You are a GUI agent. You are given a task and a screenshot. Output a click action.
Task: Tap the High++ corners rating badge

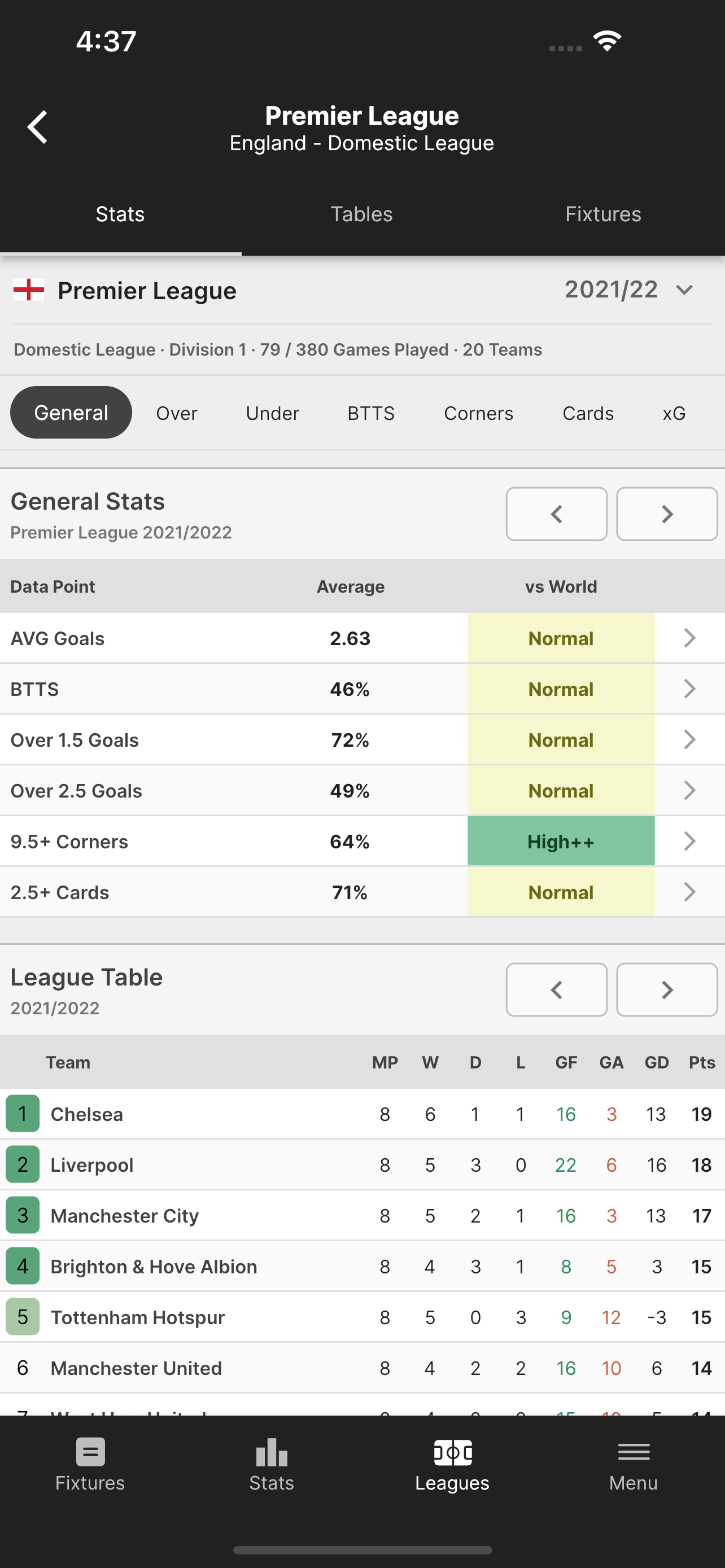(x=561, y=841)
